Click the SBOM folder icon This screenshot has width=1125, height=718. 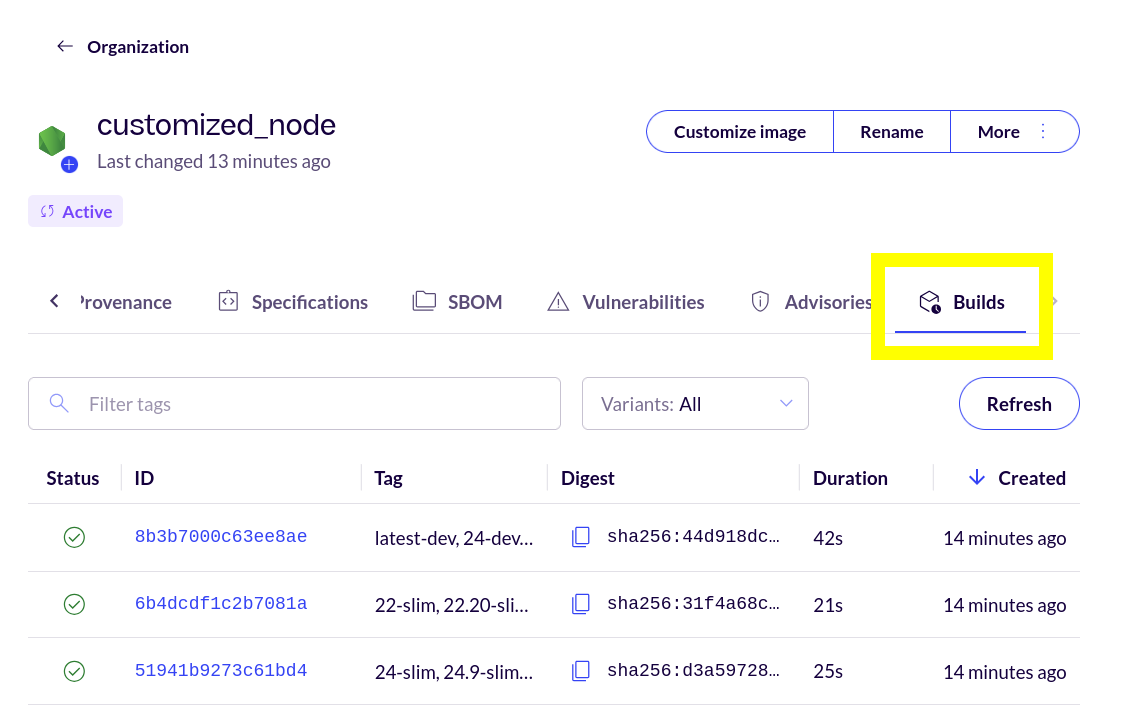[x=424, y=301]
